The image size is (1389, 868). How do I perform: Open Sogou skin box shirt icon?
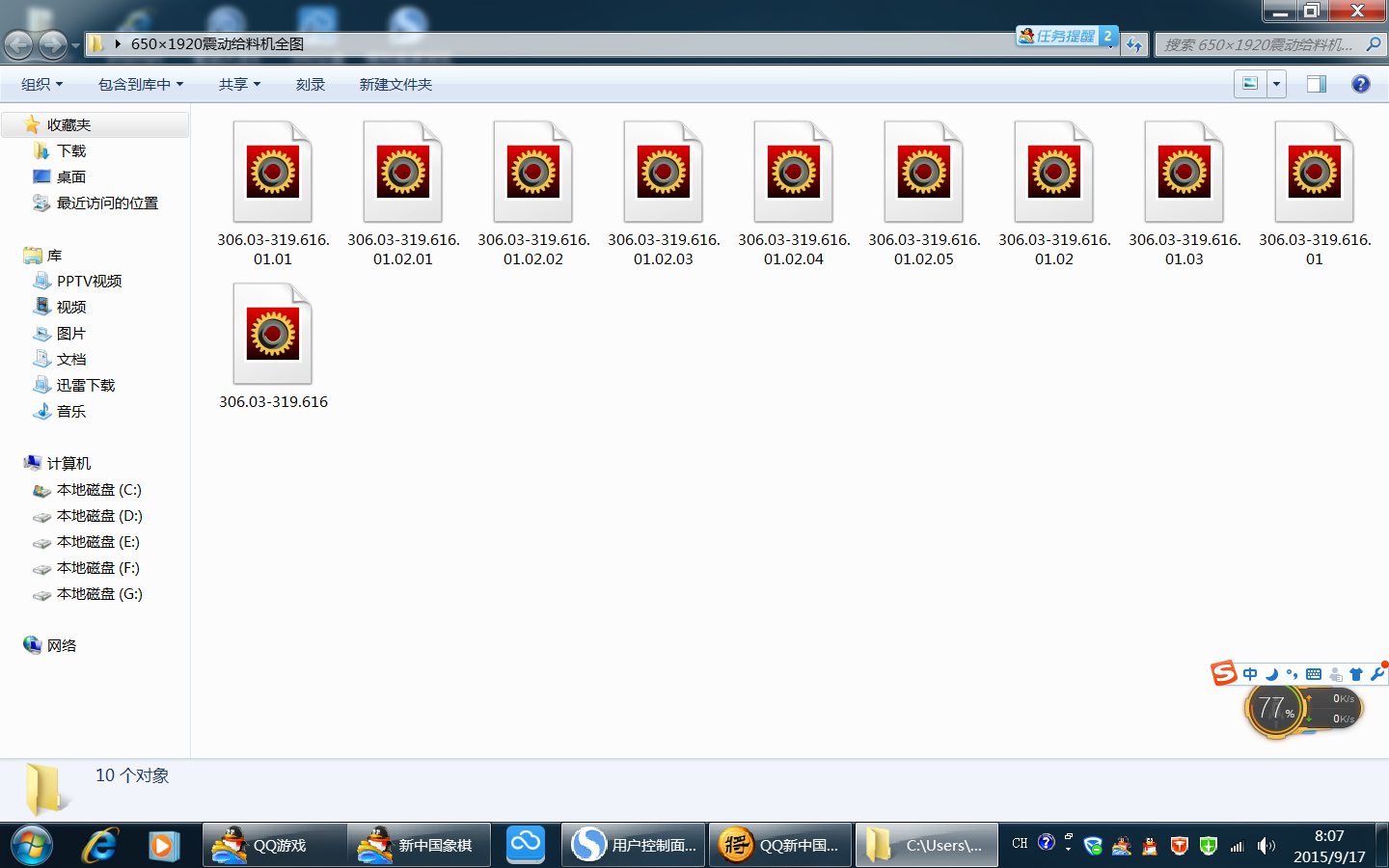tap(1356, 674)
